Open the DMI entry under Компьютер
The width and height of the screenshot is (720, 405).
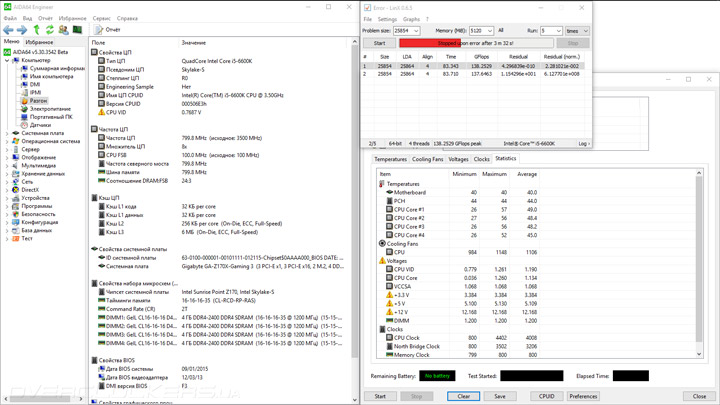(x=35, y=84)
